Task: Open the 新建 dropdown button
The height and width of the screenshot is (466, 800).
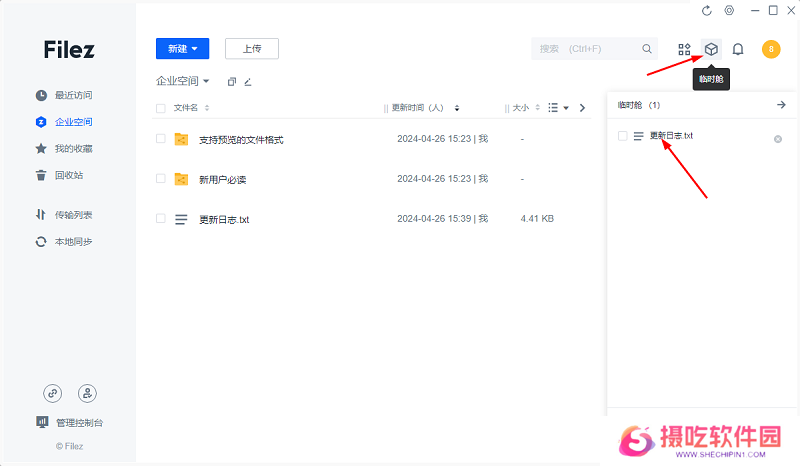Action: point(183,48)
